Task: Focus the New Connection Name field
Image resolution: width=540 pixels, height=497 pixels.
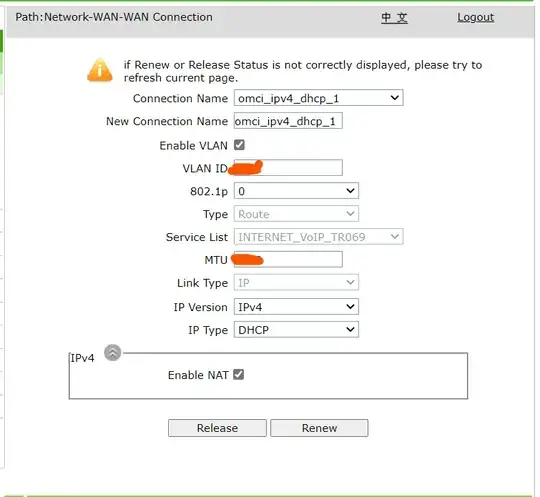Action: click(288, 121)
